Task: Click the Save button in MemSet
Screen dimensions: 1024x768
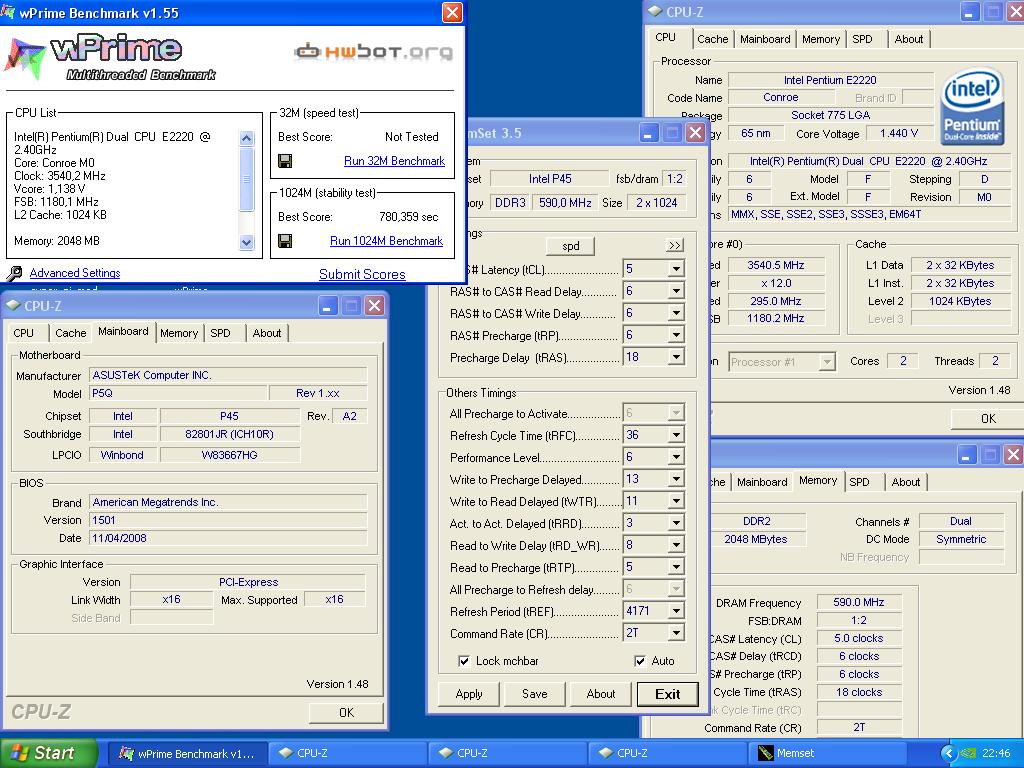Action: click(x=535, y=694)
